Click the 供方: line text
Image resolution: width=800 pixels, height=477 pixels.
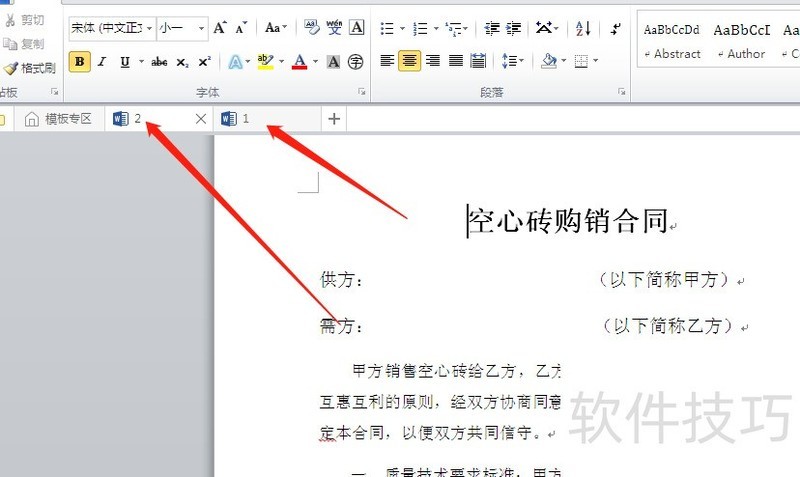(x=342, y=280)
